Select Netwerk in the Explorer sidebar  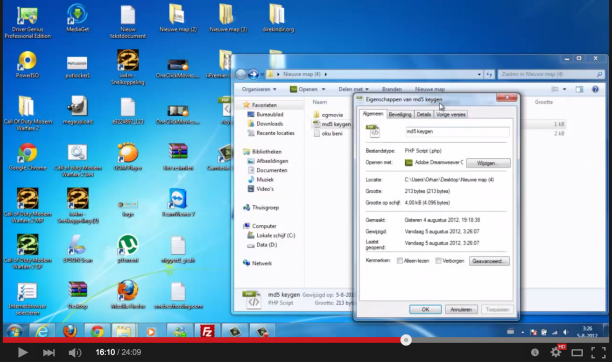257,263
